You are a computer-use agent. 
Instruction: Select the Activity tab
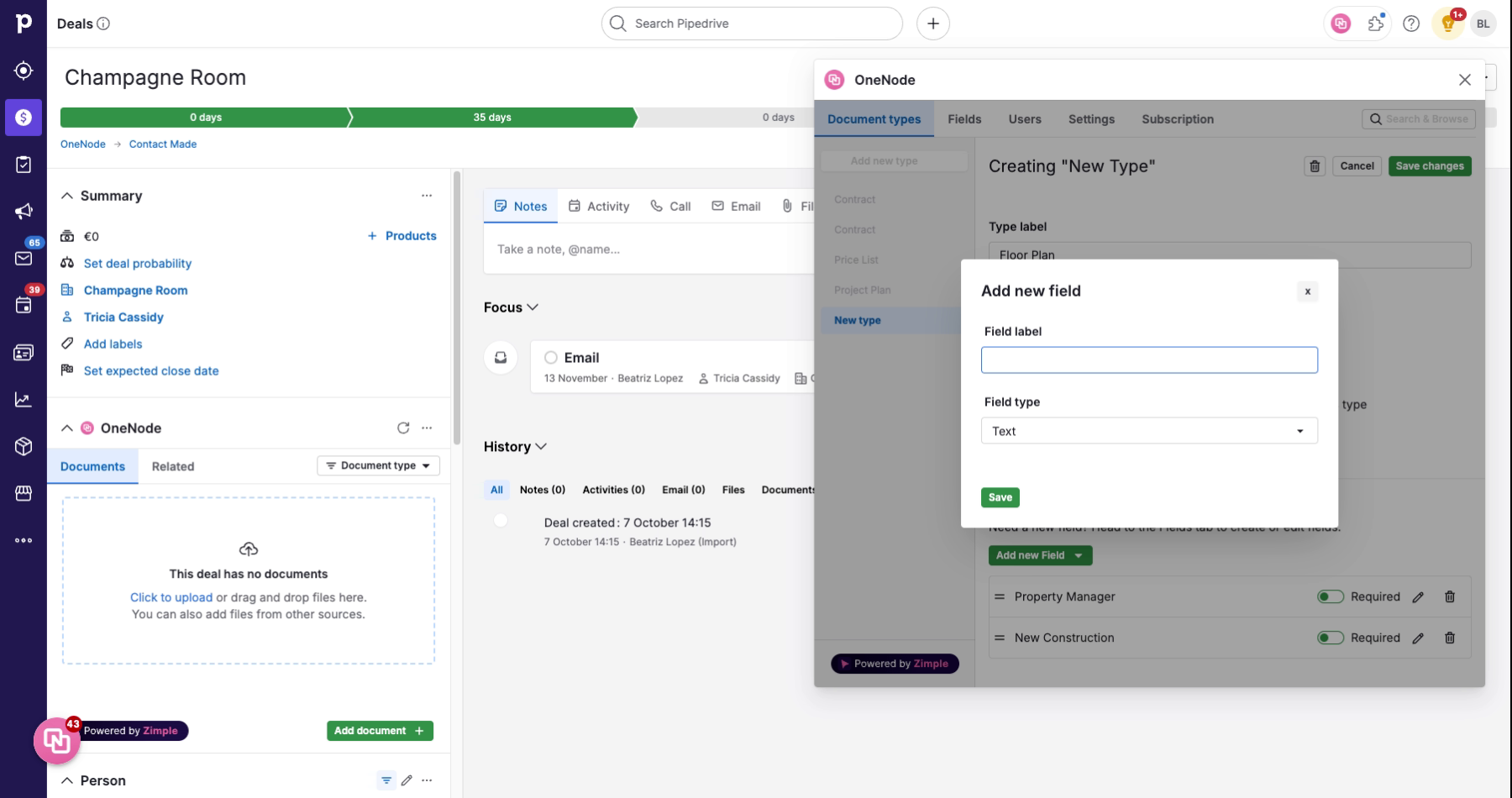[599, 207]
